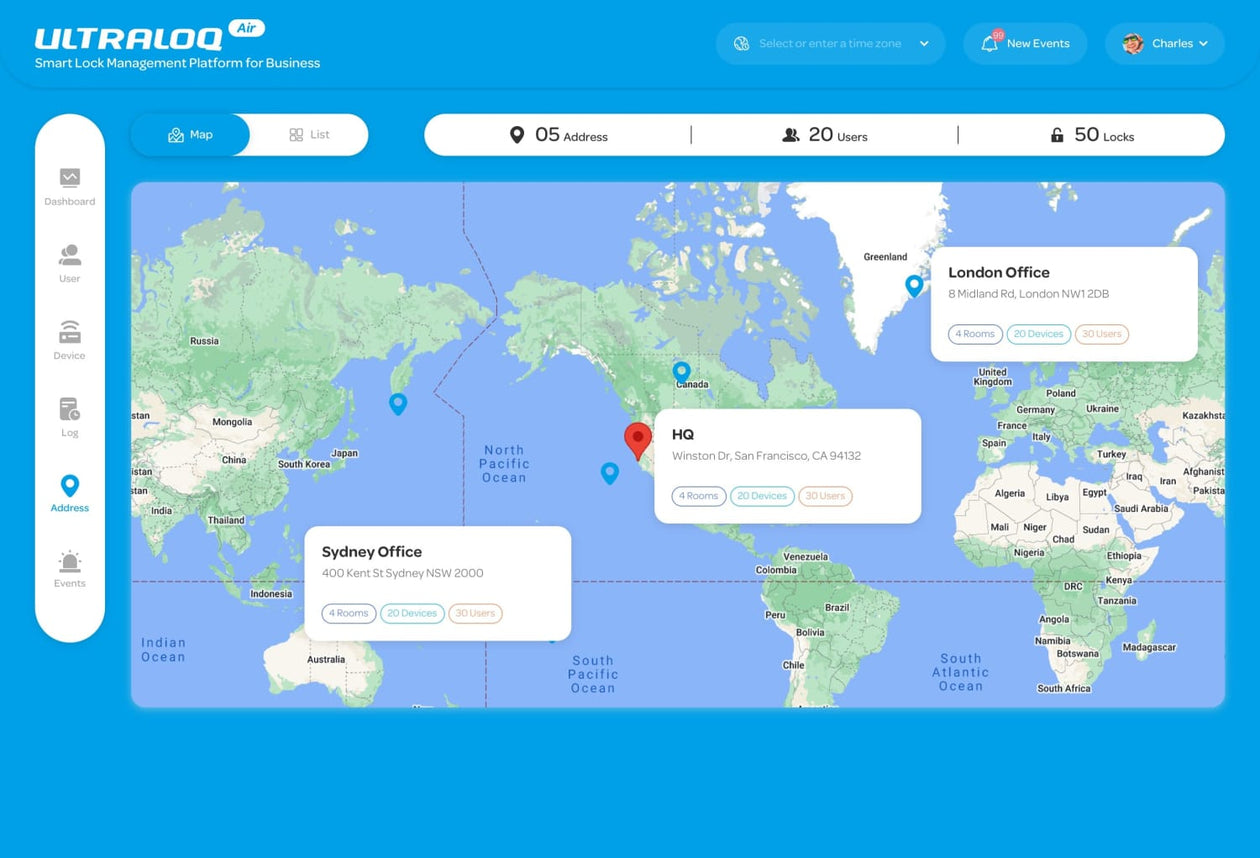Image resolution: width=1260 pixels, height=858 pixels.
Task: Expand the time zone dropdown arrow
Action: 924,44
